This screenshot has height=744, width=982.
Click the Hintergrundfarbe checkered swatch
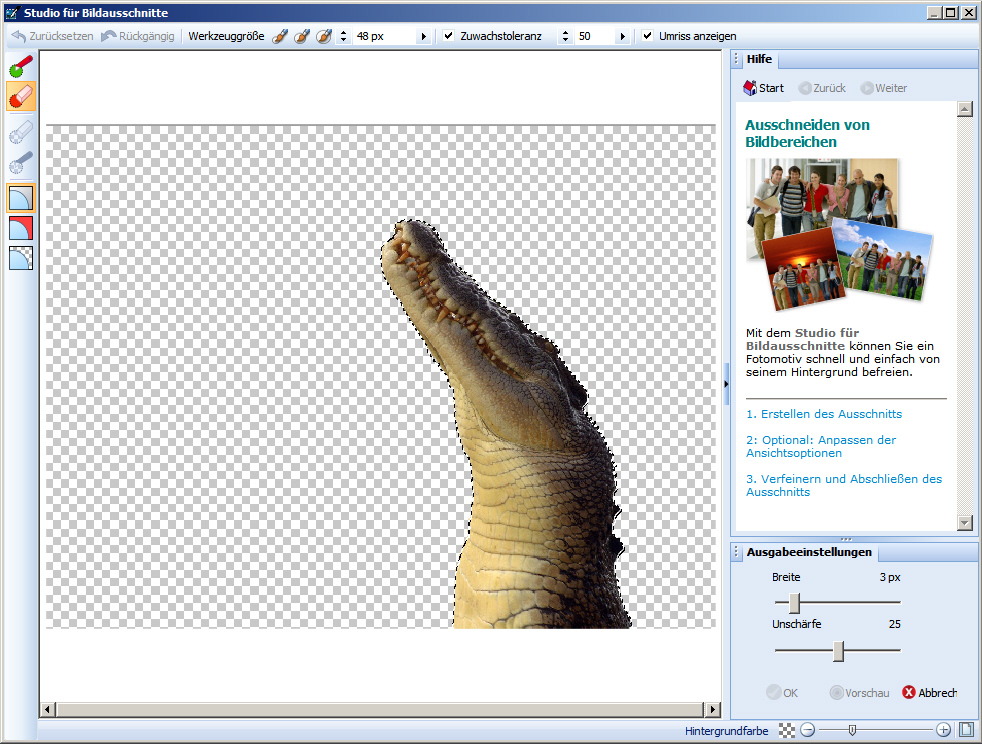tap(787, 730)
